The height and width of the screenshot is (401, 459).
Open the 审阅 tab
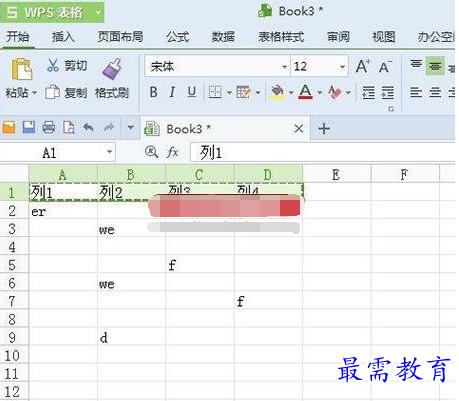tap(338, 36)
